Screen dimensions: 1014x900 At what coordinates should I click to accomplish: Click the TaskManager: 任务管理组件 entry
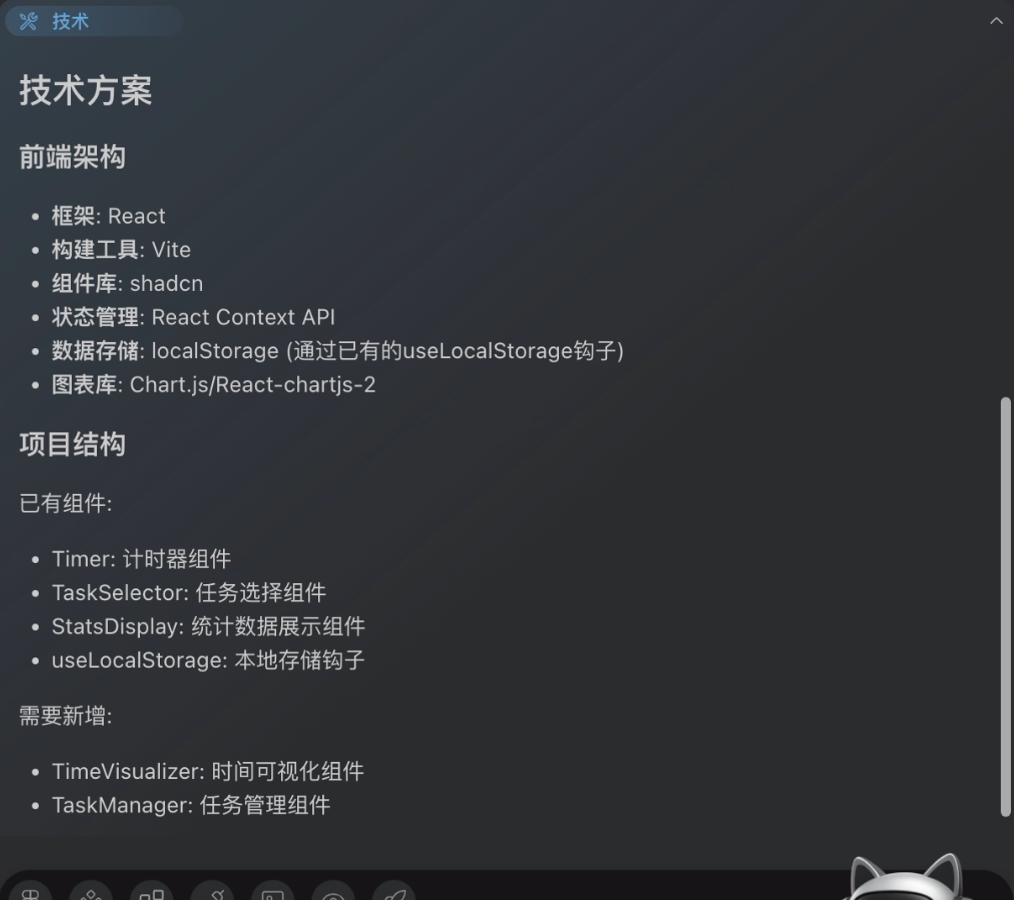click(x=191, y=805)
